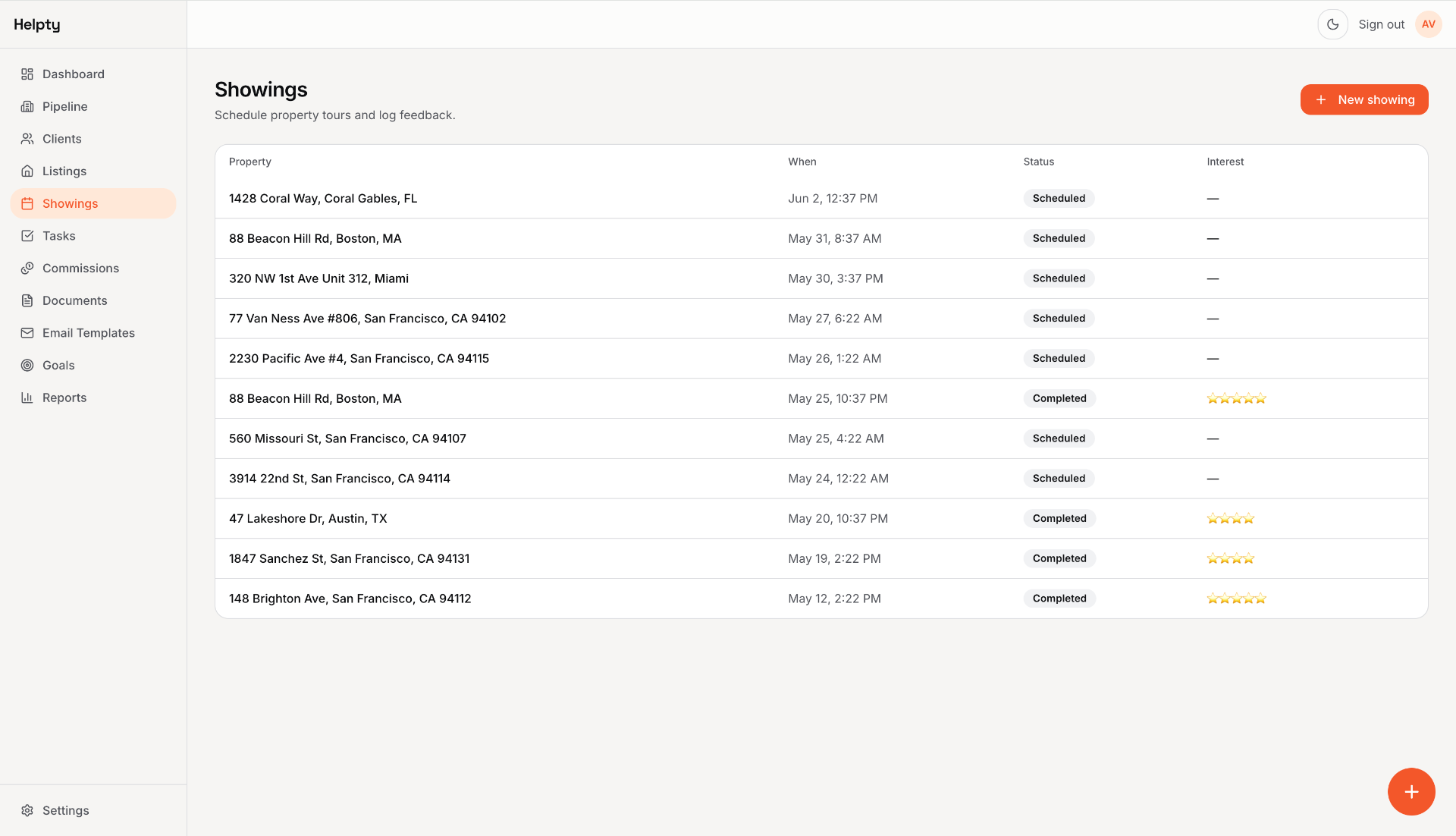Image resolution: width=1456 pixels, height=836 pixels.
Task: Open Commissions in the sidebar
Action: 93,269
